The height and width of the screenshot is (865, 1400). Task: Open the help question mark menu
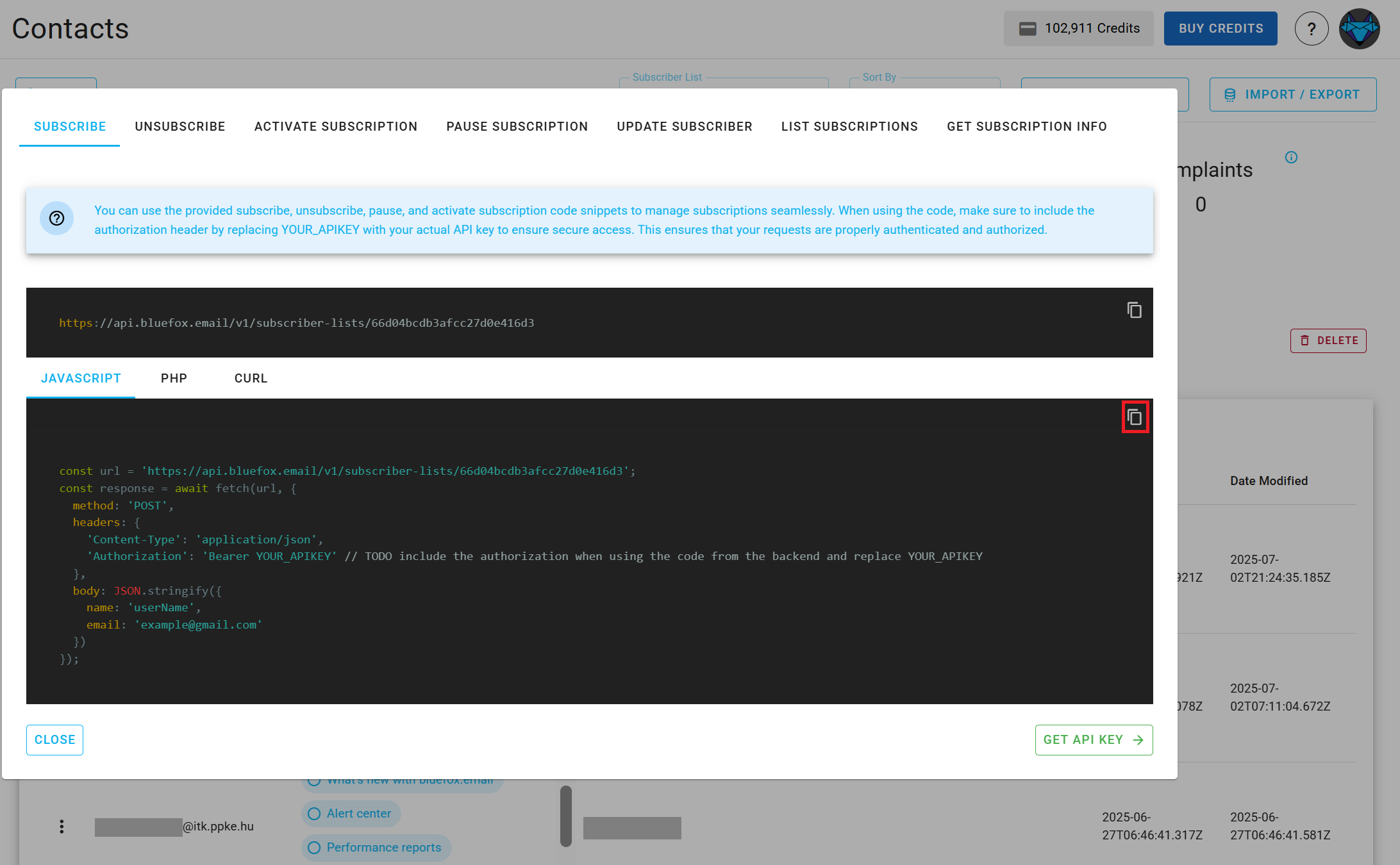(1312, 28)
